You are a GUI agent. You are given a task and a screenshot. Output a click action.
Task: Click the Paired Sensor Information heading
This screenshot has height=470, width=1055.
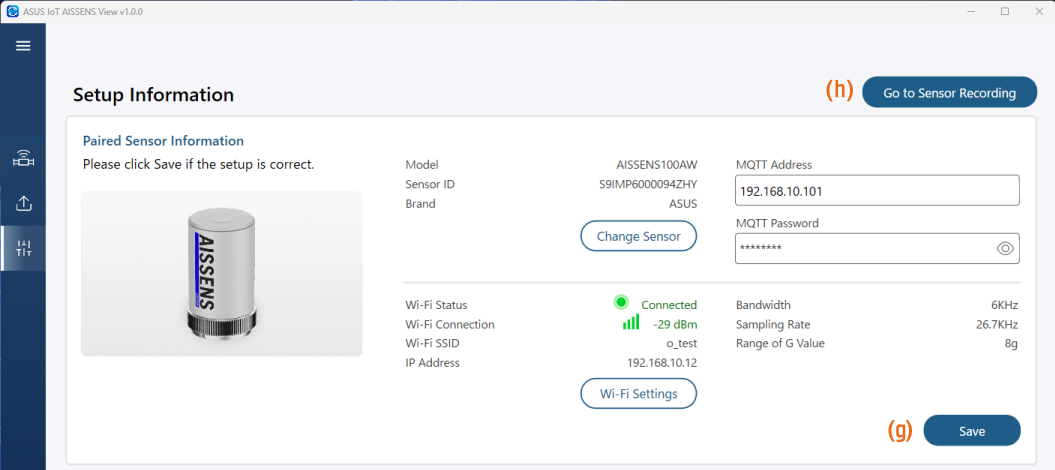coord(163,141)
